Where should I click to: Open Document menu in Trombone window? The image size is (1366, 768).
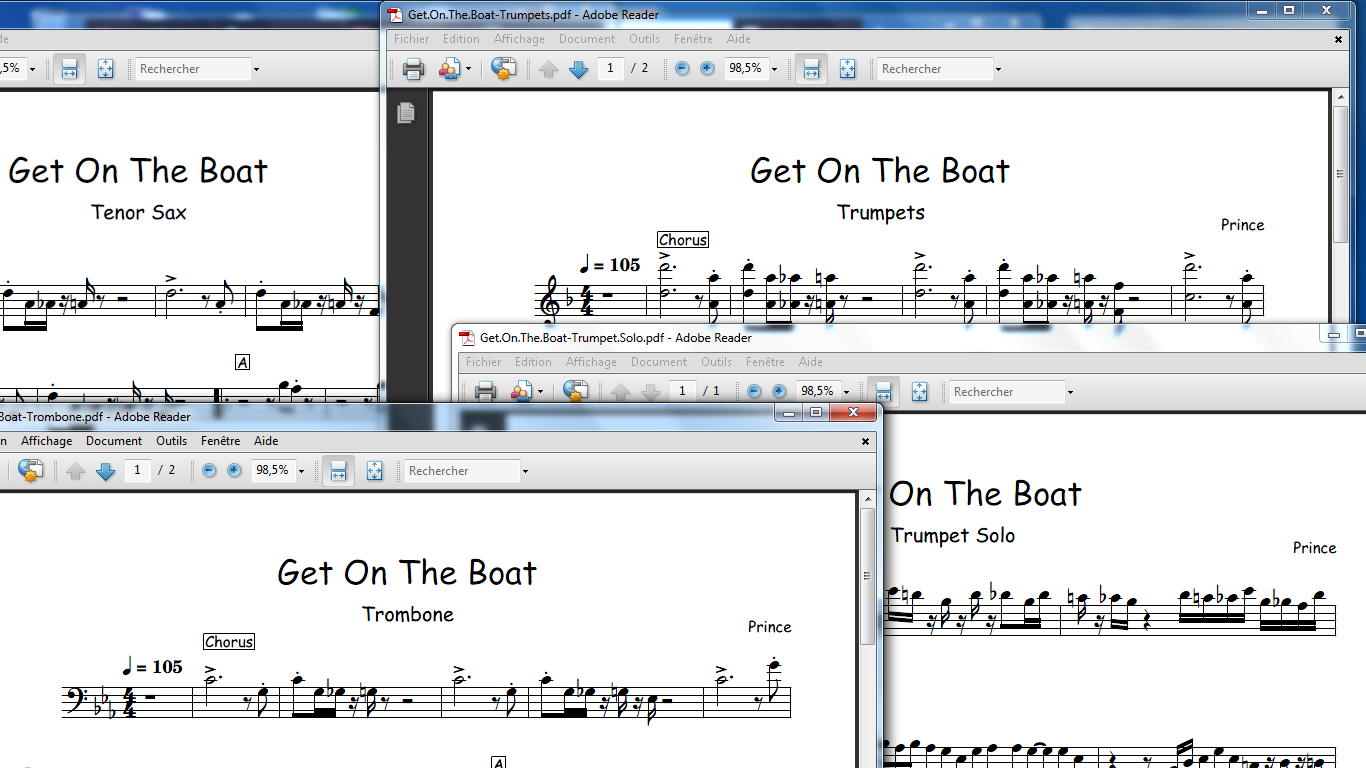coord(114,441)
